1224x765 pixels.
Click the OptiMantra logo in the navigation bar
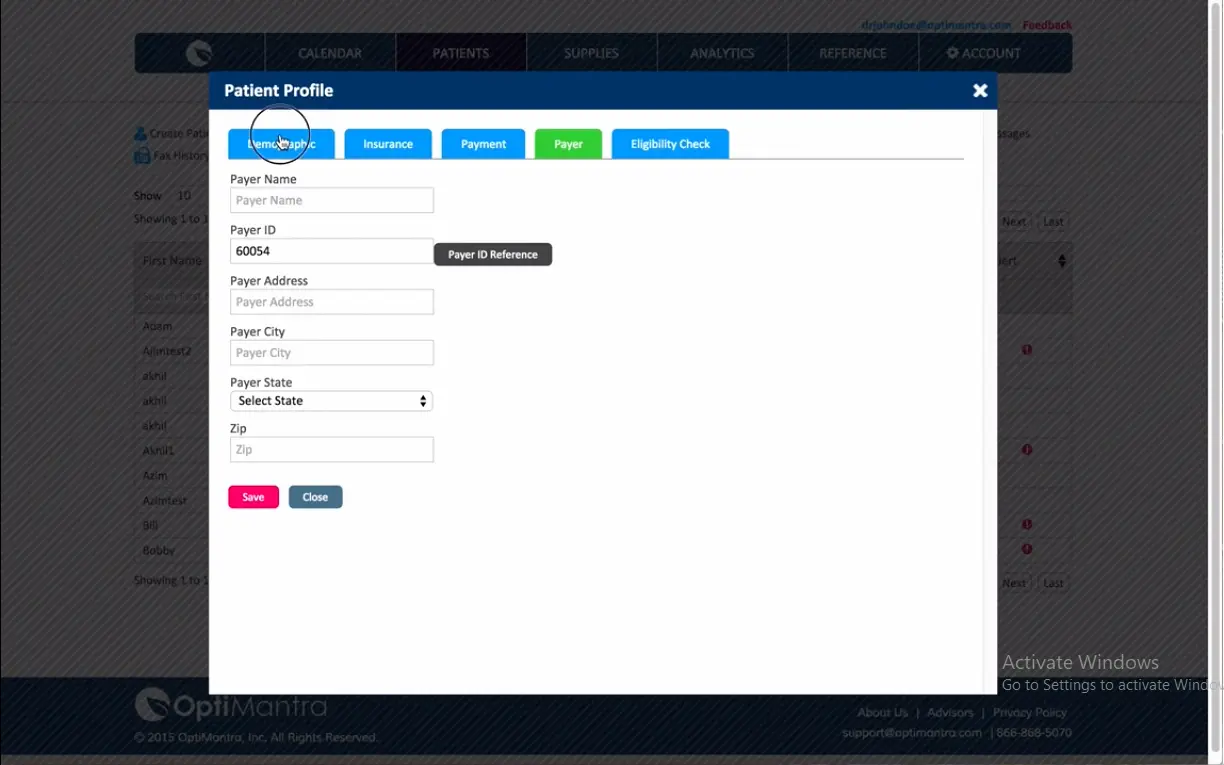click(198, 52)
